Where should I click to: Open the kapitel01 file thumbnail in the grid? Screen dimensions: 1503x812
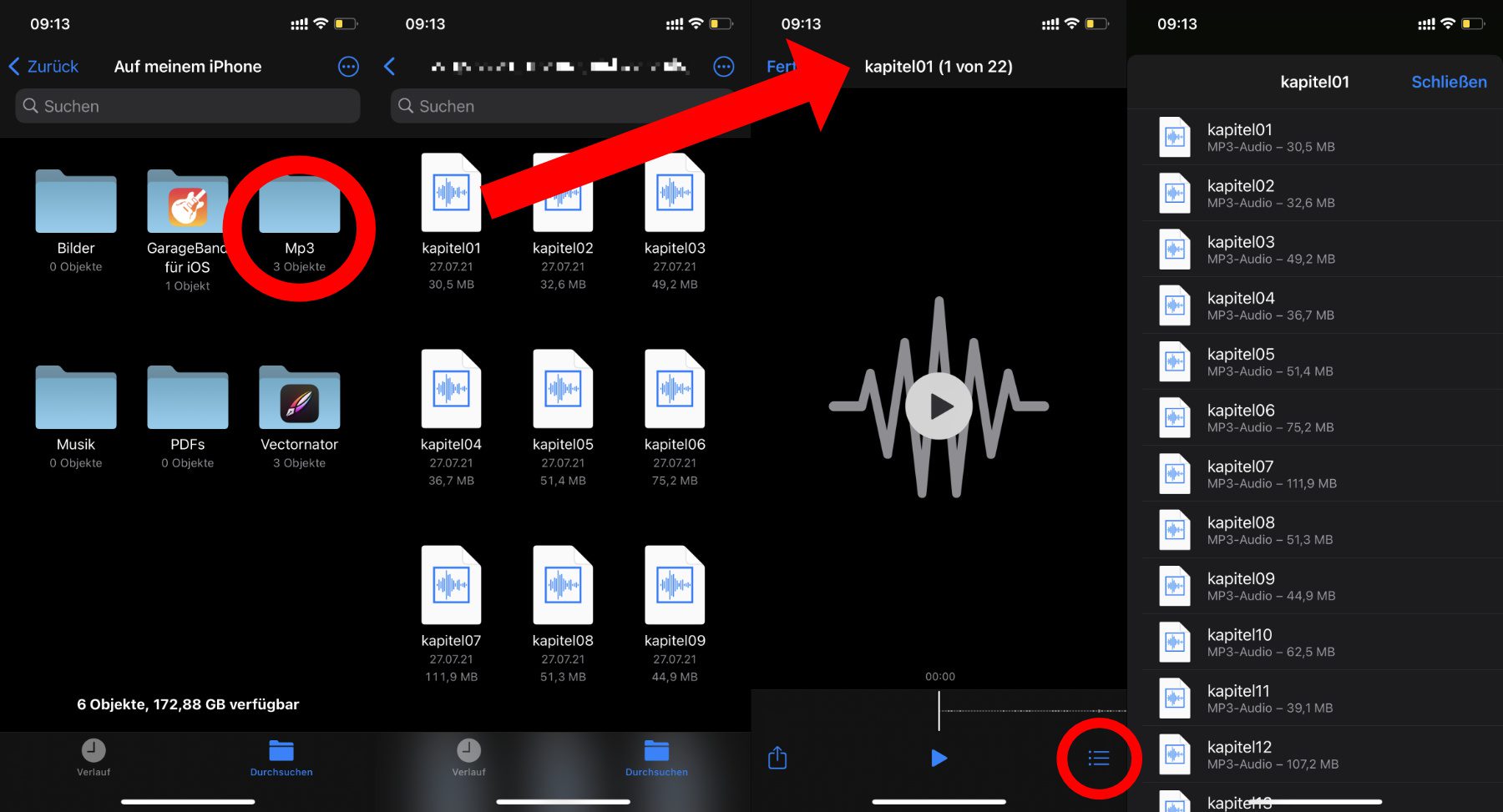(451, 192)
